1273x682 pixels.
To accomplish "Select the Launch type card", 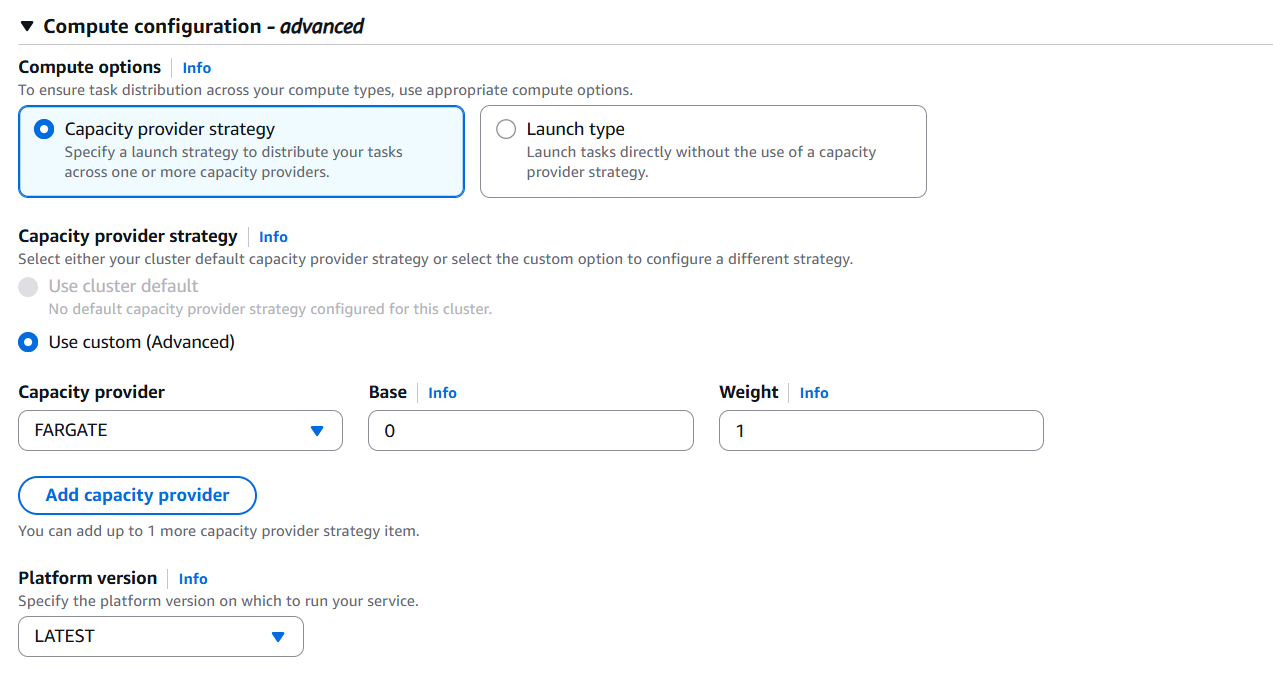I will tap(703, 151).
